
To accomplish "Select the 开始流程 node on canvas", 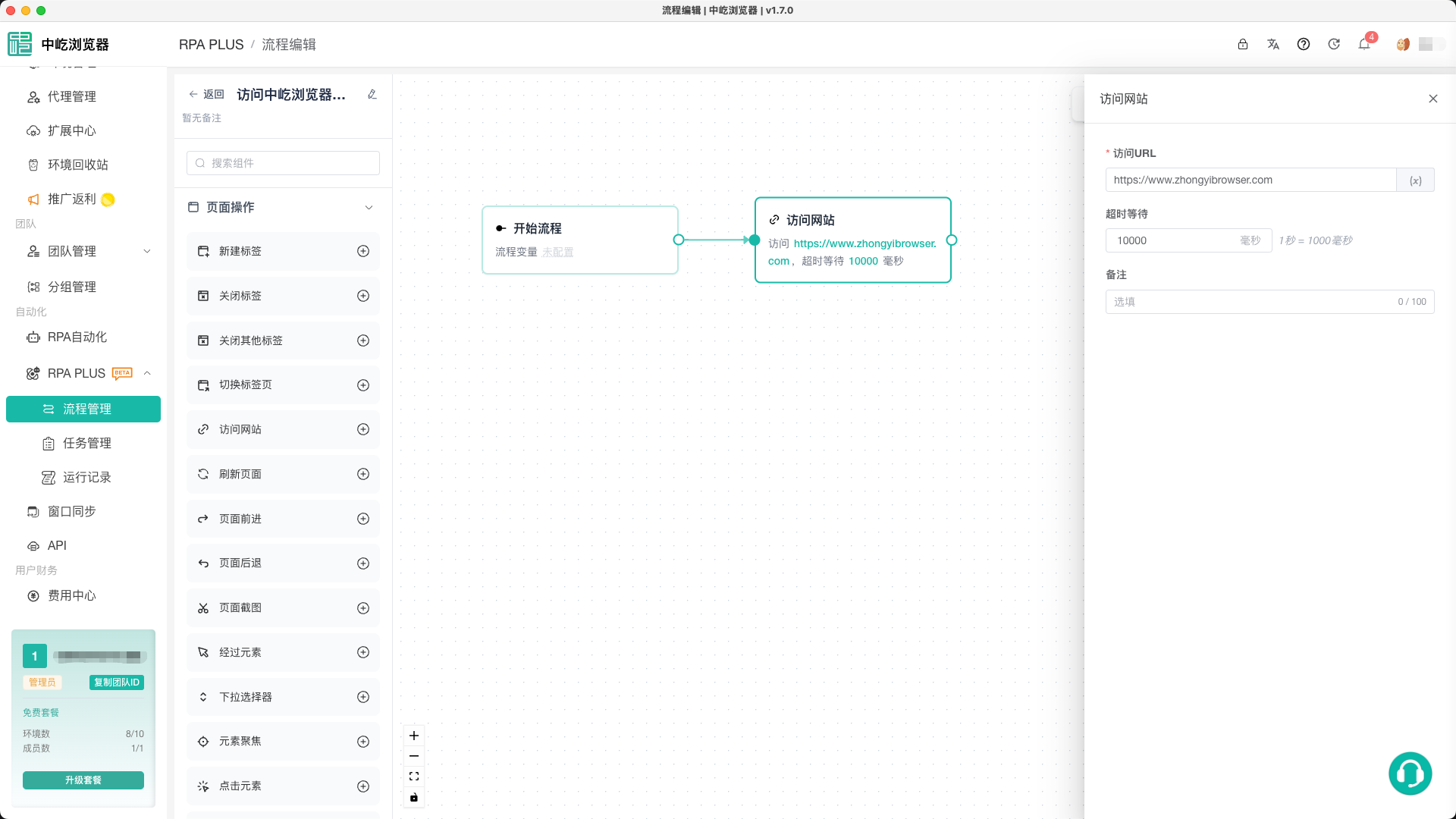I will pyautogui.click(x=580, y=240).
